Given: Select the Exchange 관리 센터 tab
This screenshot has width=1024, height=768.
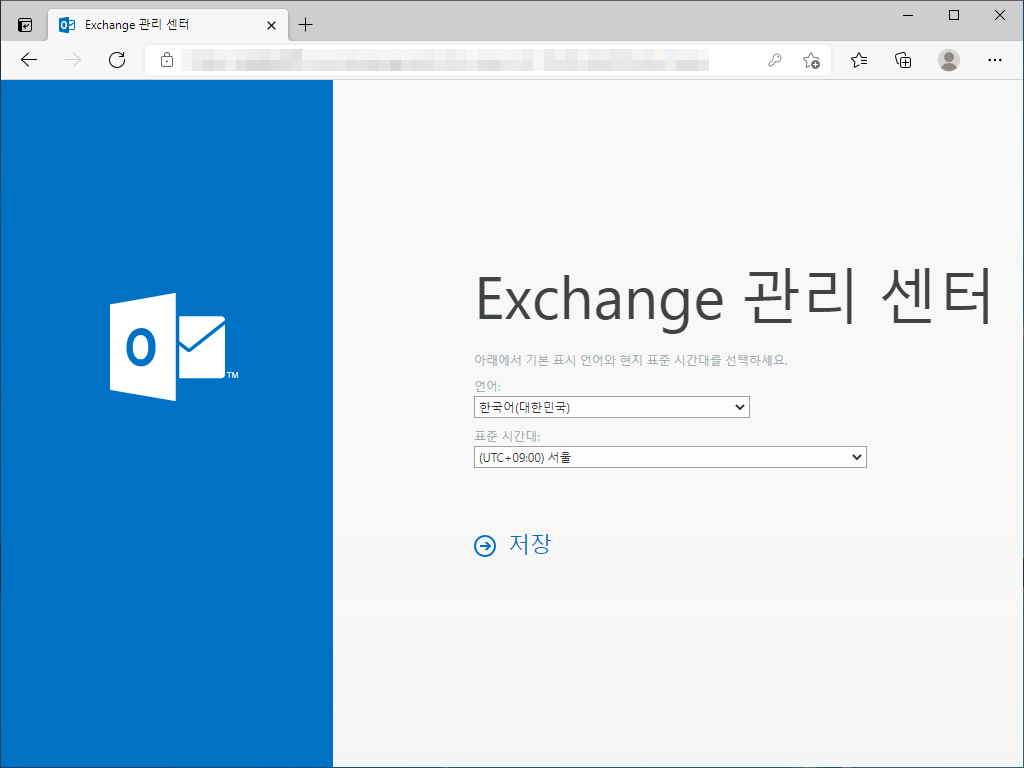Looking at the screenshot, I should pyautogui.click(x=168, y=25).
